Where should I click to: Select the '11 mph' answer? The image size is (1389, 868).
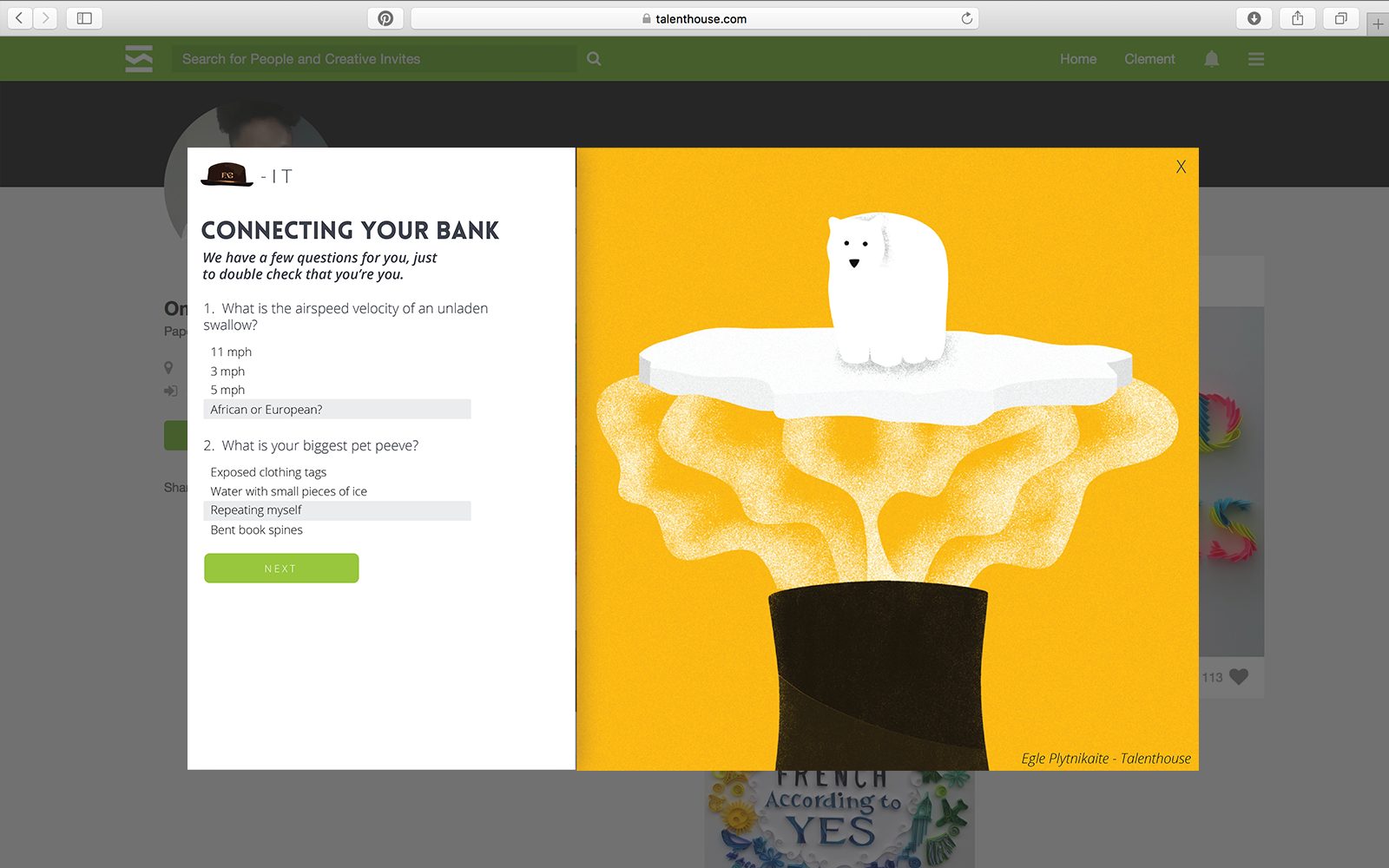click(231, 352)
